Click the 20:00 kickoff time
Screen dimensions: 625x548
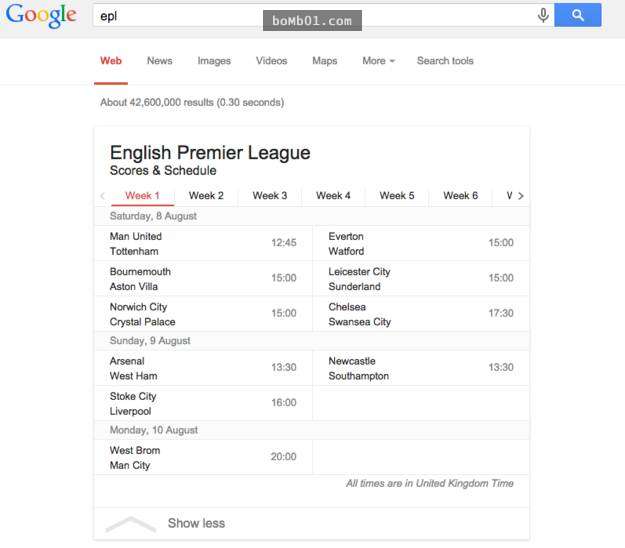point(283,457)
